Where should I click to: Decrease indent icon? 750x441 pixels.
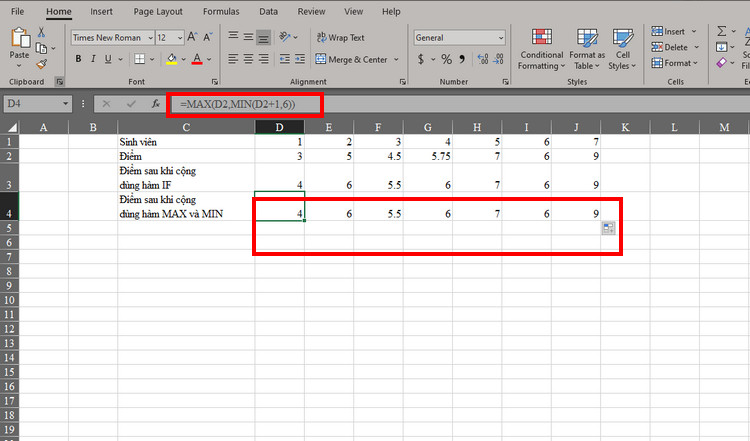tap(285, 59)
